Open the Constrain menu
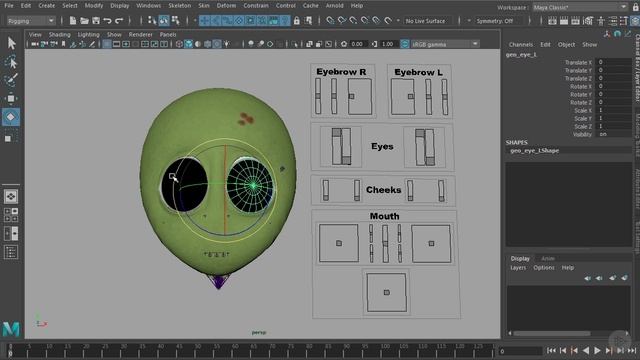This screenshot has height=360, width=640. [256, 6]
